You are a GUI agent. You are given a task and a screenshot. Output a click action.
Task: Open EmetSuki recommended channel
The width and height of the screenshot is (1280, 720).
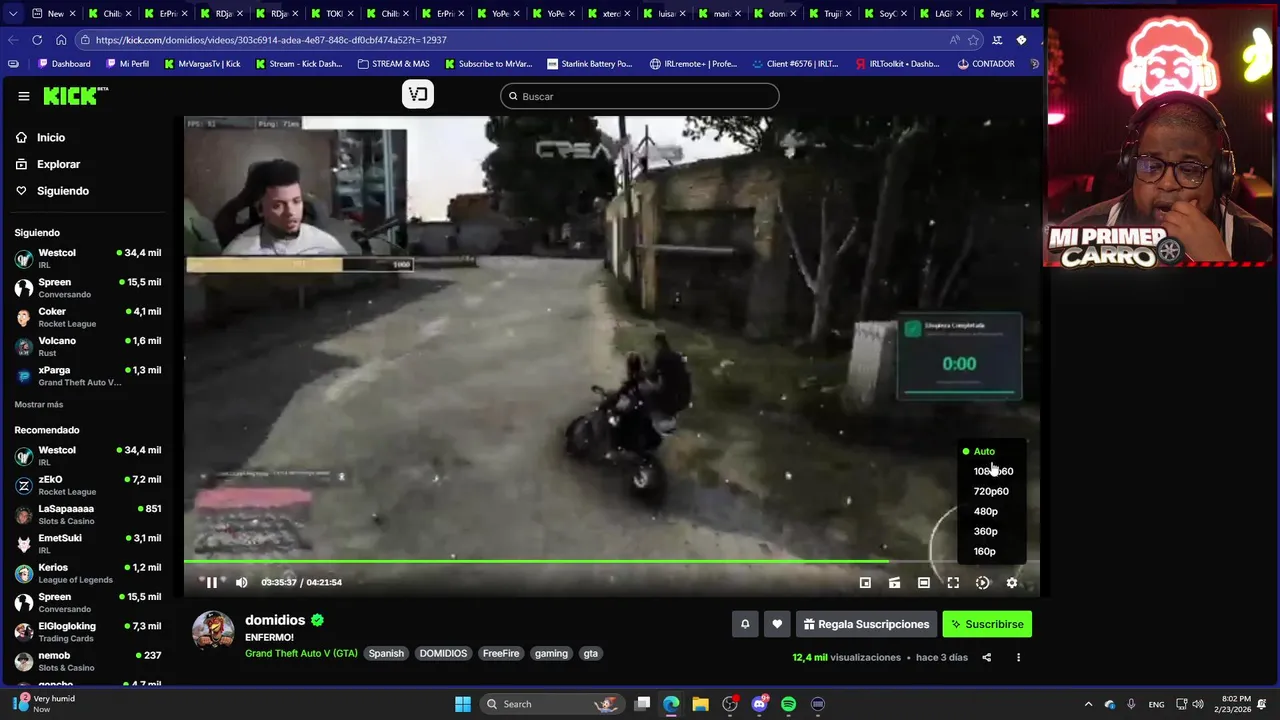click(x=88, y=544)
